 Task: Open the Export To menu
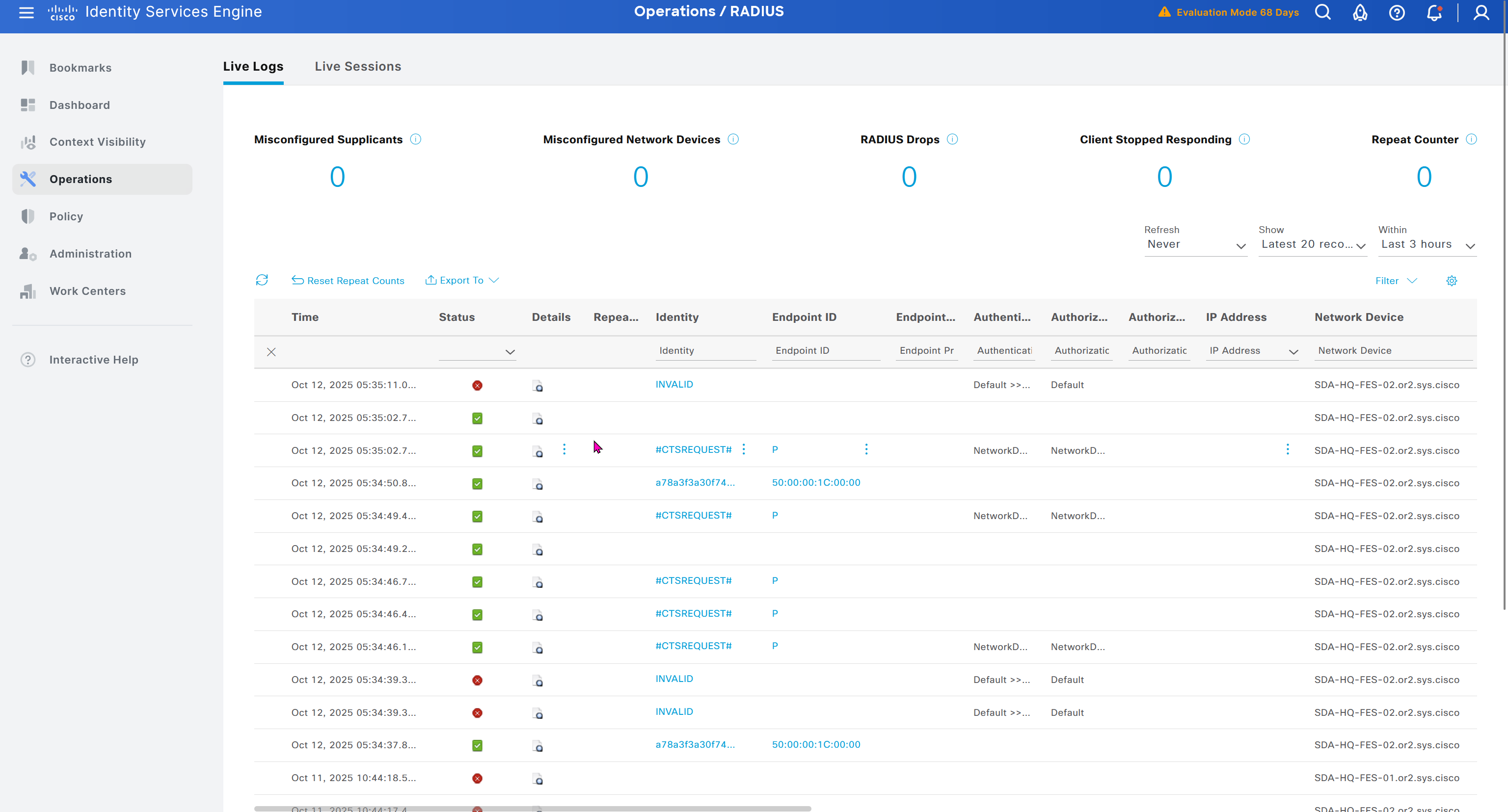[462, 280]
